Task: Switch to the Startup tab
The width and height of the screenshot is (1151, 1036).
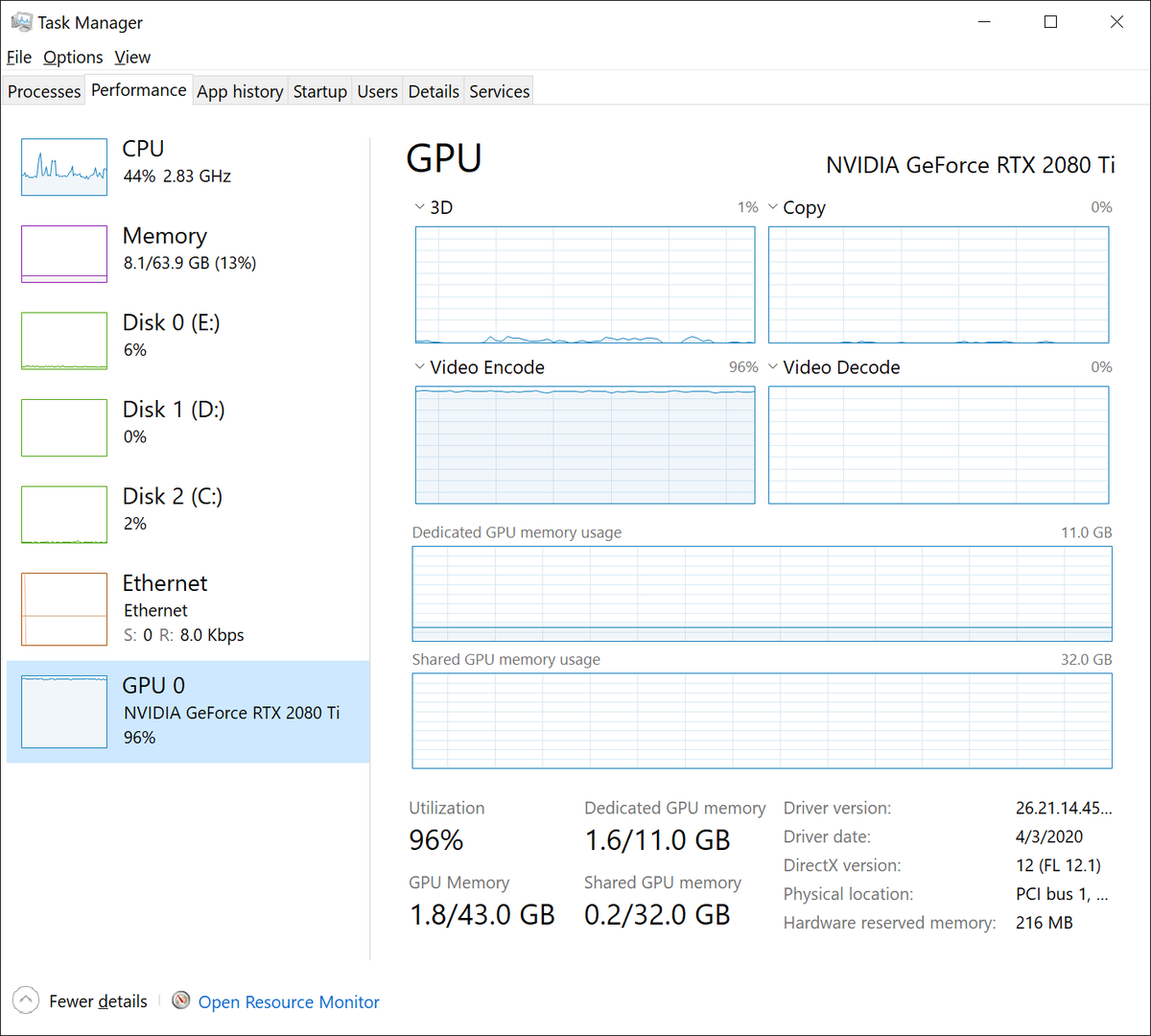Action: [319, 91]
